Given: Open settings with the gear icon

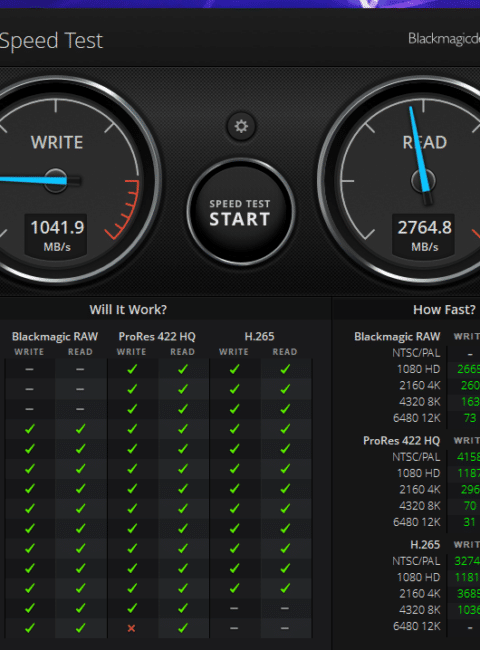Looking at the screenshot, I should pos(241,126).
